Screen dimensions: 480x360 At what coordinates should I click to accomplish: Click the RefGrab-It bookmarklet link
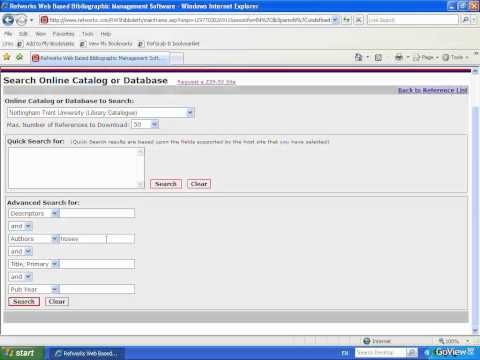click(169, 44)
